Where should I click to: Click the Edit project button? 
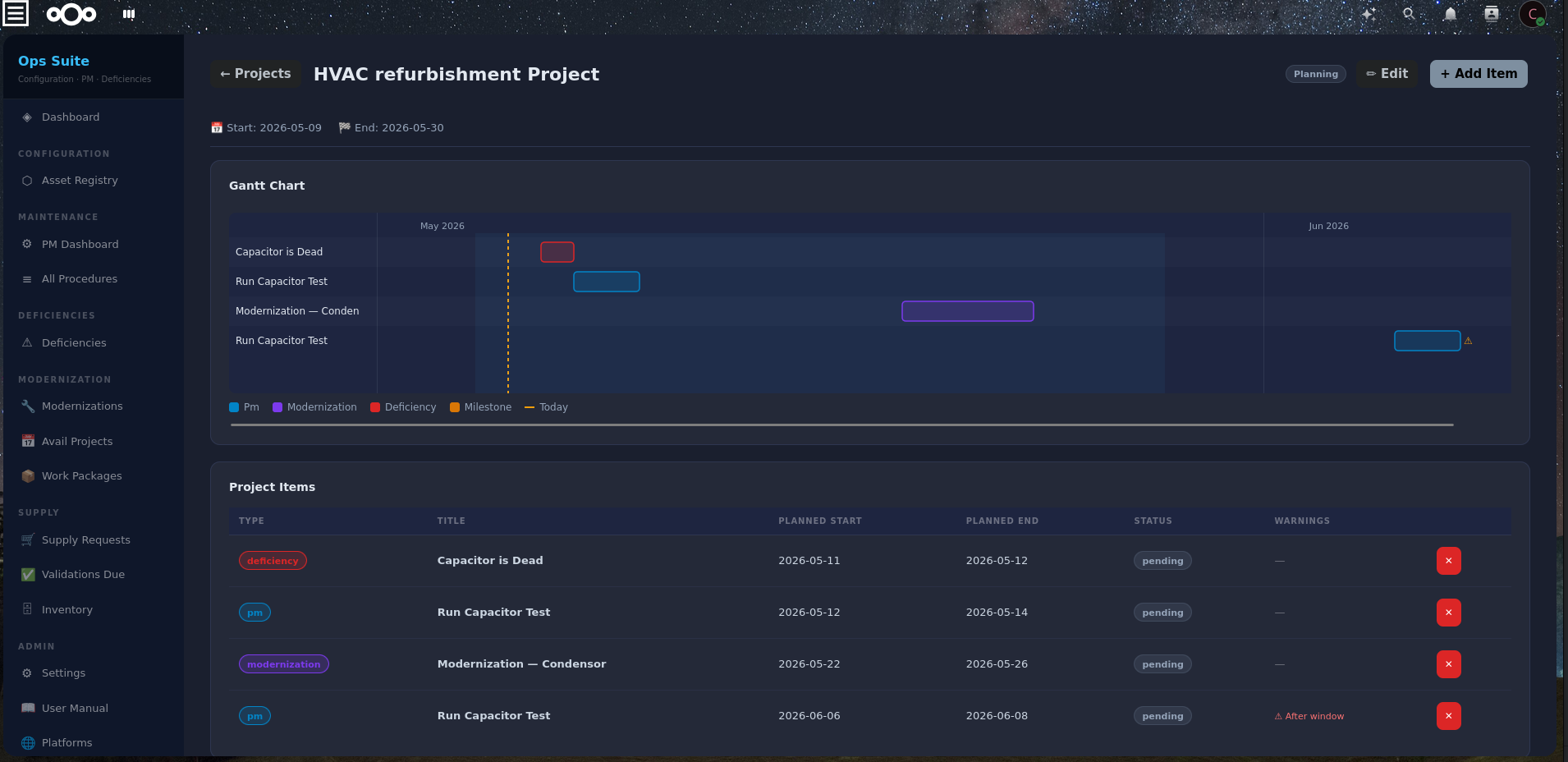(1387, 74)
